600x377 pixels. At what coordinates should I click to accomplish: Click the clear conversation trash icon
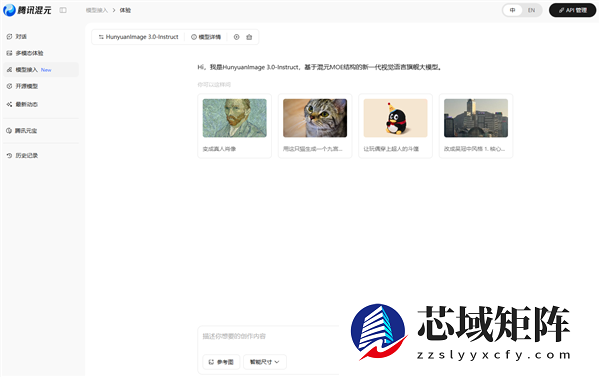coord(249,37)
